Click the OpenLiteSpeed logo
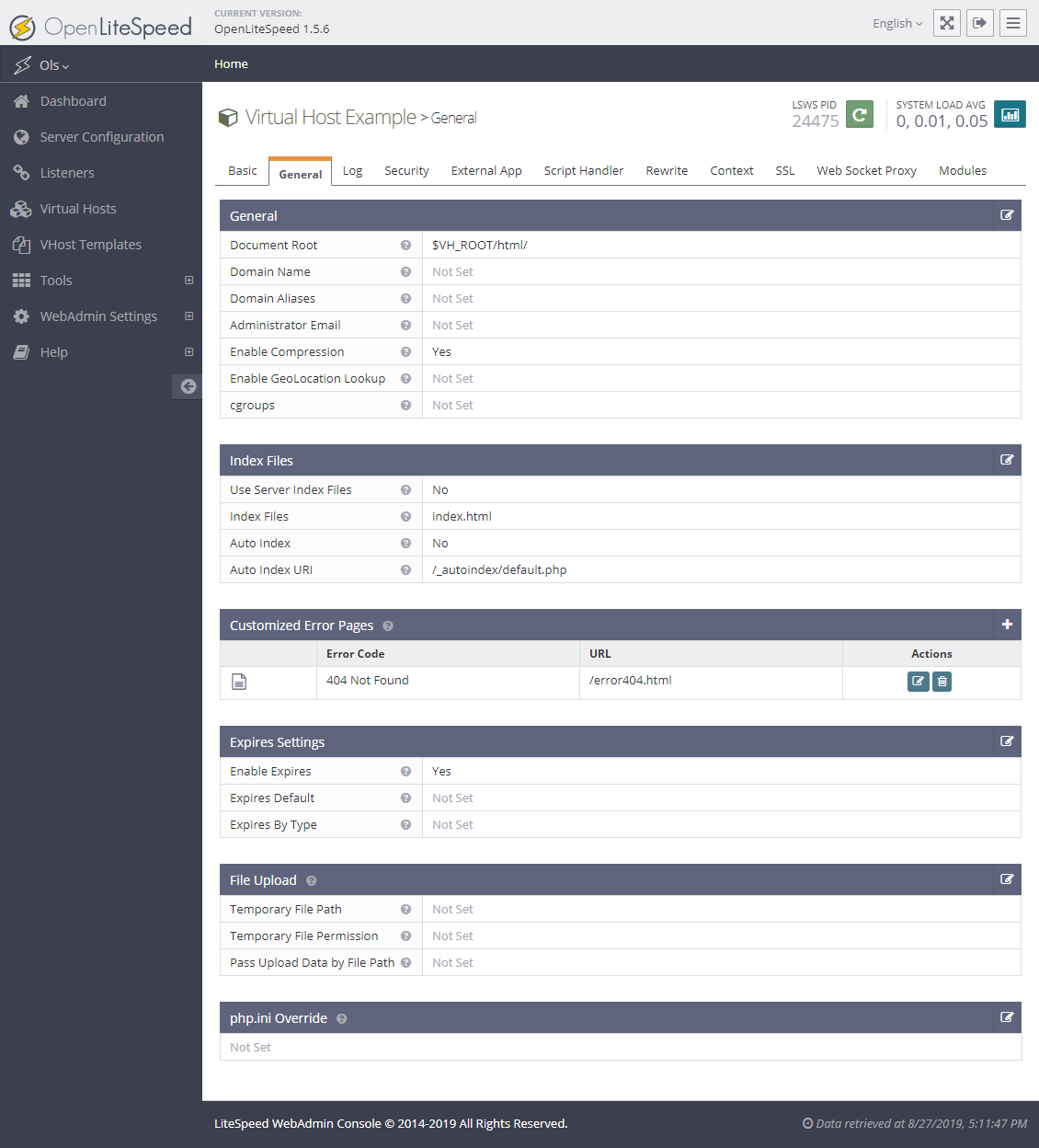 tap(101, 27)
